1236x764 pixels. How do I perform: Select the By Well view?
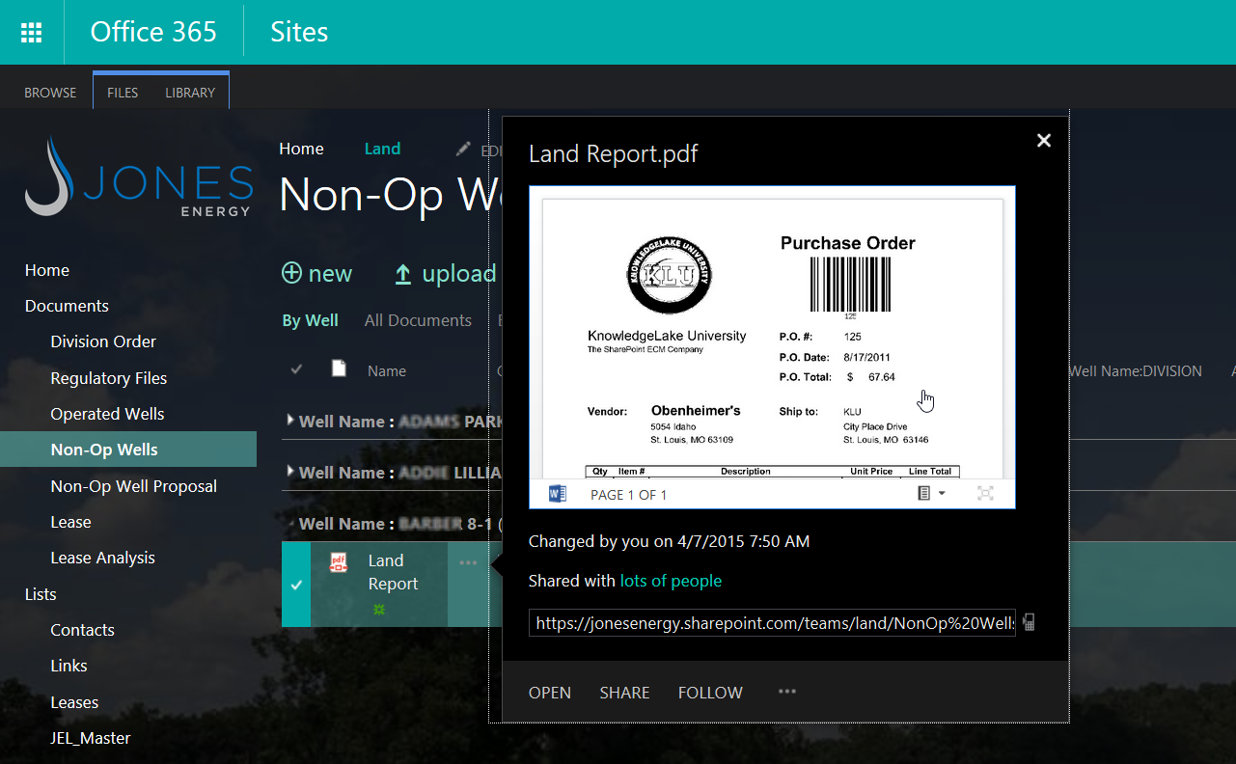click(310, 320)
